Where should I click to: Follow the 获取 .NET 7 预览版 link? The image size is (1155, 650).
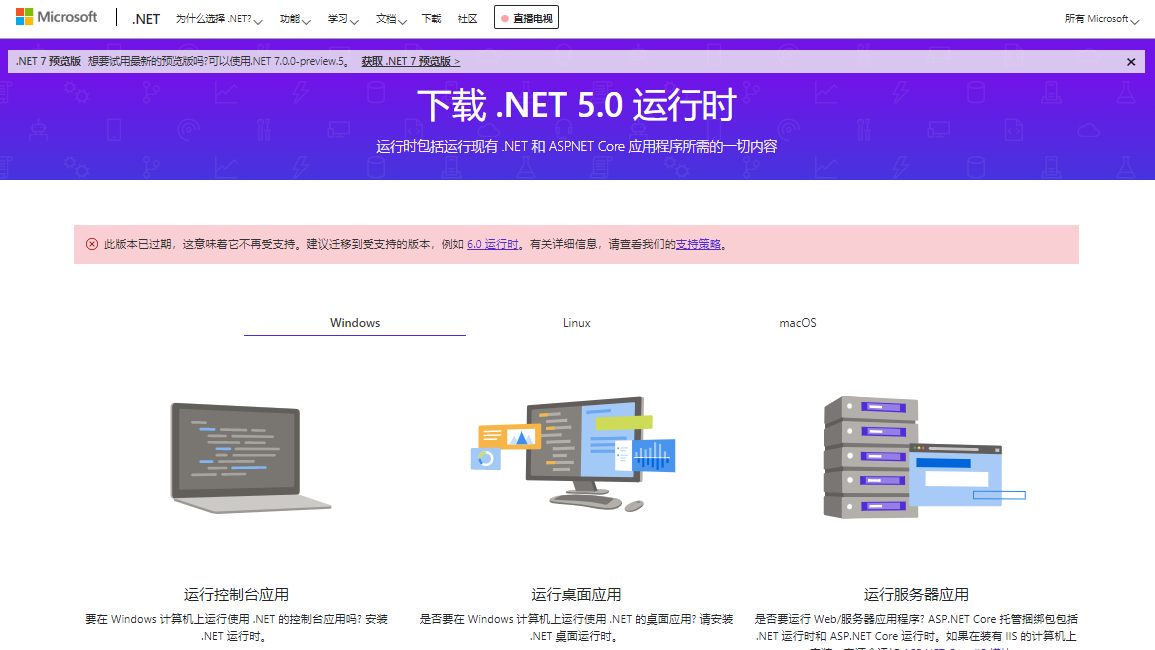(410, 61)
